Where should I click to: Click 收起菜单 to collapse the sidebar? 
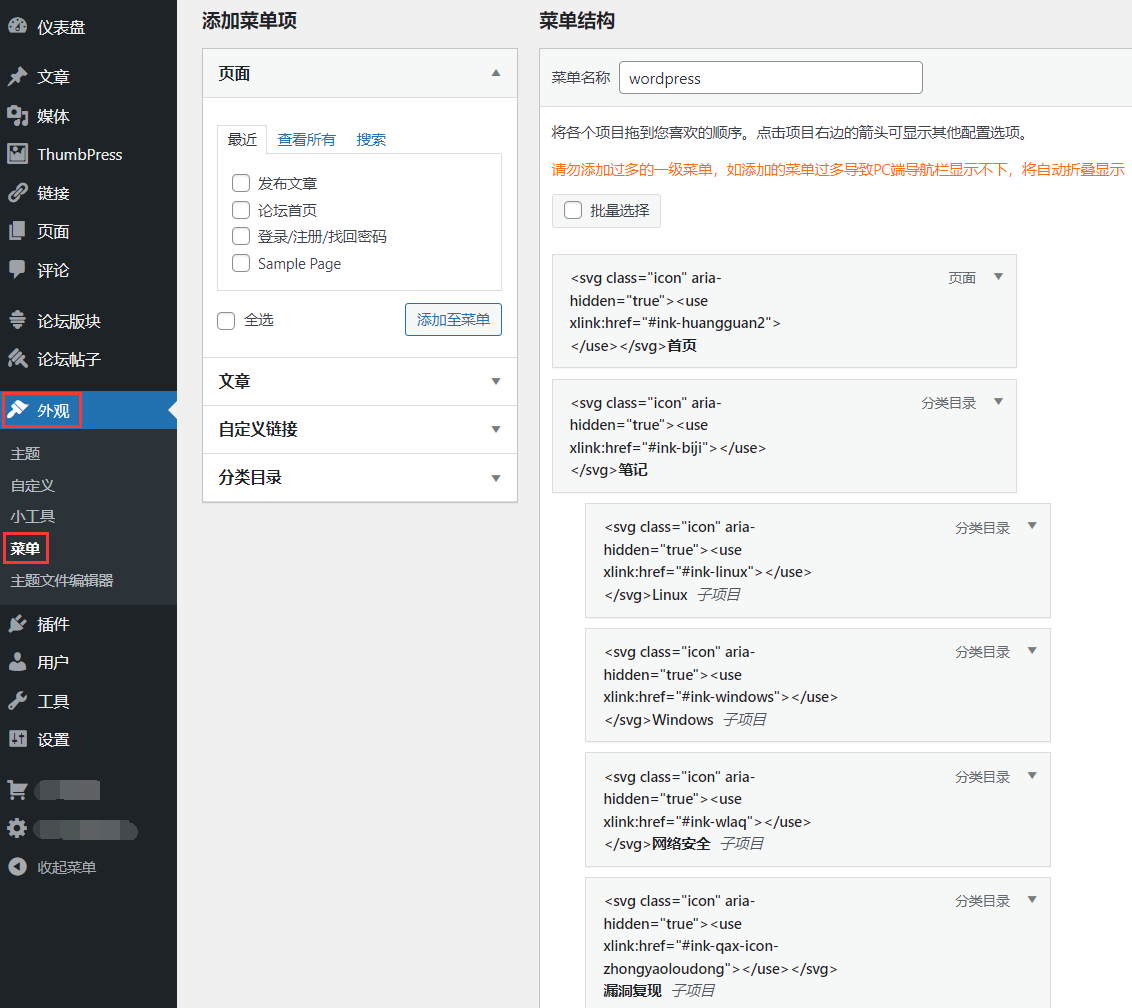pyautogui.click(x=66, y=867)
